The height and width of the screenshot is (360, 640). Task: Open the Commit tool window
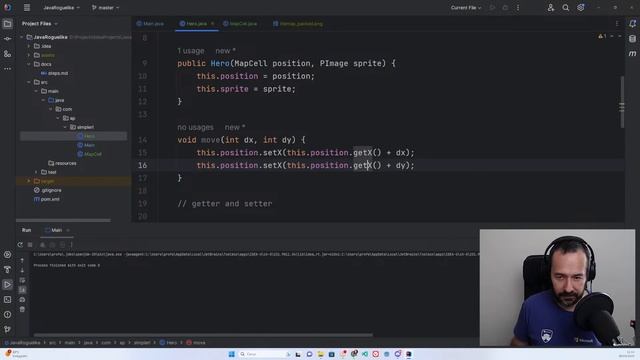(x=7, y=39)
